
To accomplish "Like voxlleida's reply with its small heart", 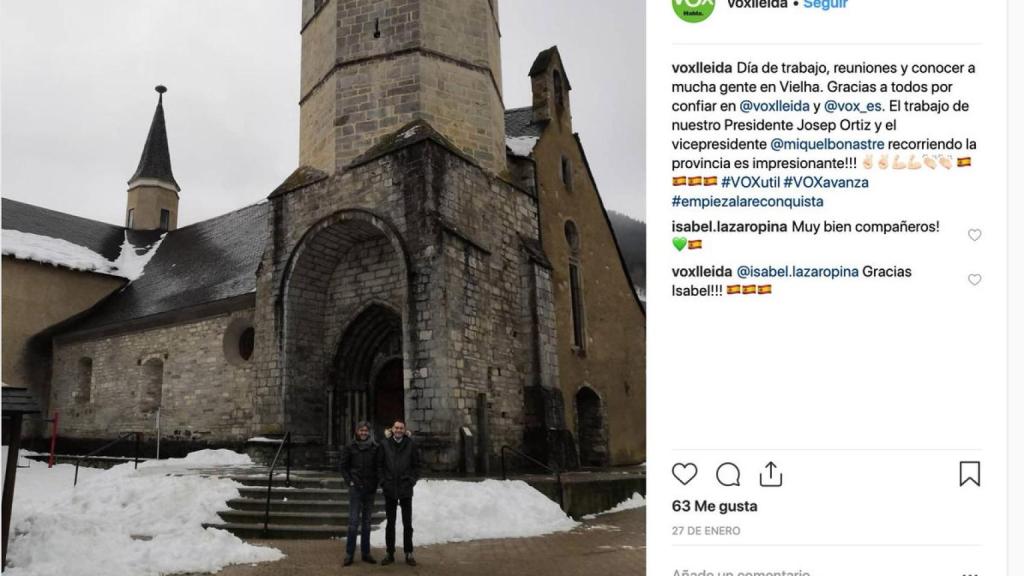I will point(974,280).
